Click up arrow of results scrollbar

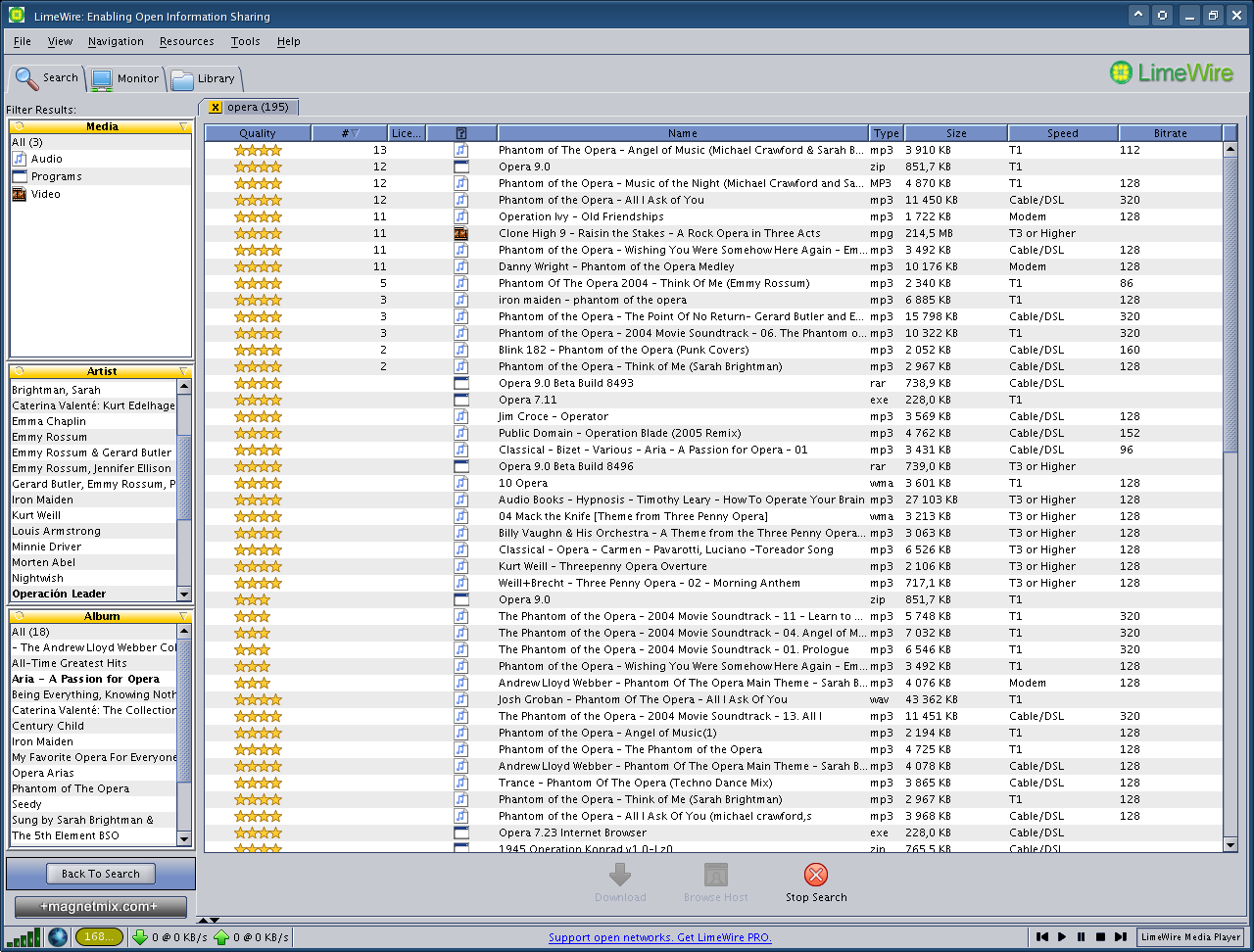(1230, 150)
